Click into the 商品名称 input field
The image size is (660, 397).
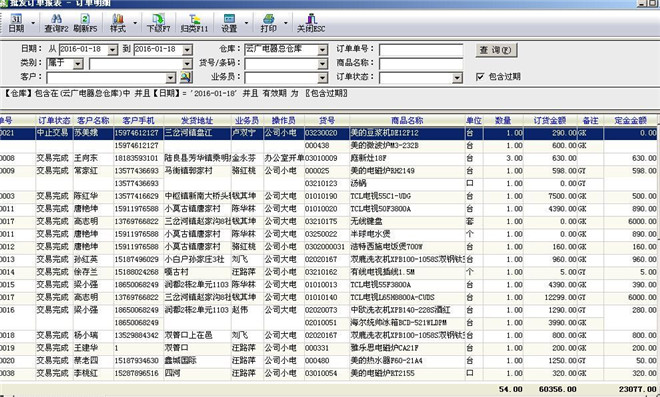tap(421, 64)
